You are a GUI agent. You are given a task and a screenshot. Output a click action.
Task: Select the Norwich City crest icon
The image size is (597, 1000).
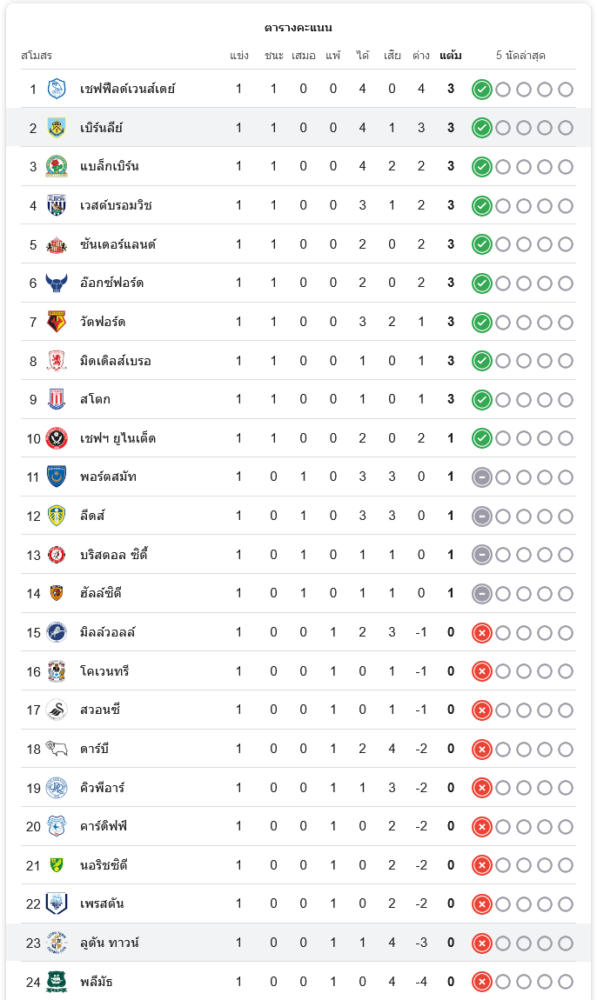pos(57,865)
